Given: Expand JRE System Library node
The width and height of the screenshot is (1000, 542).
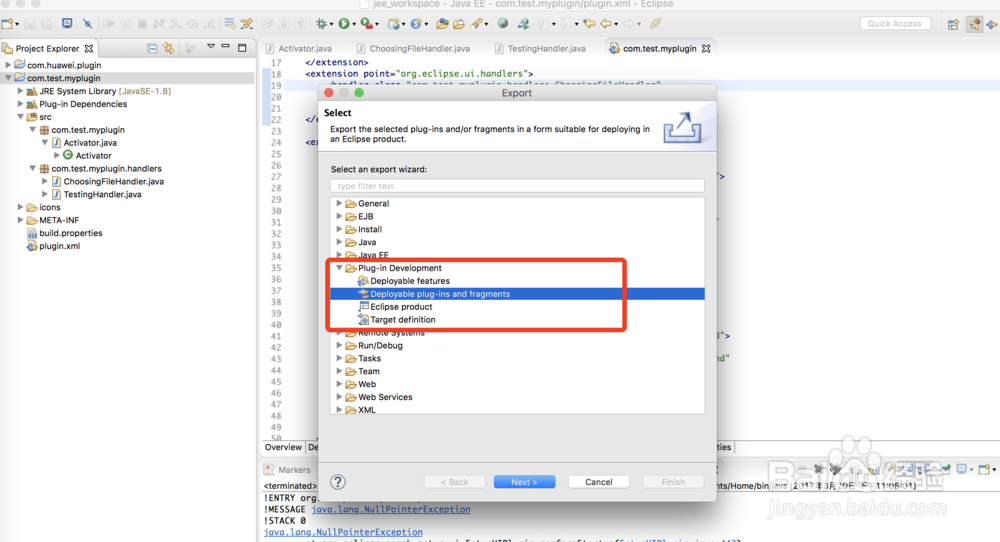Looking at the screenshot, I should [20, 91].
